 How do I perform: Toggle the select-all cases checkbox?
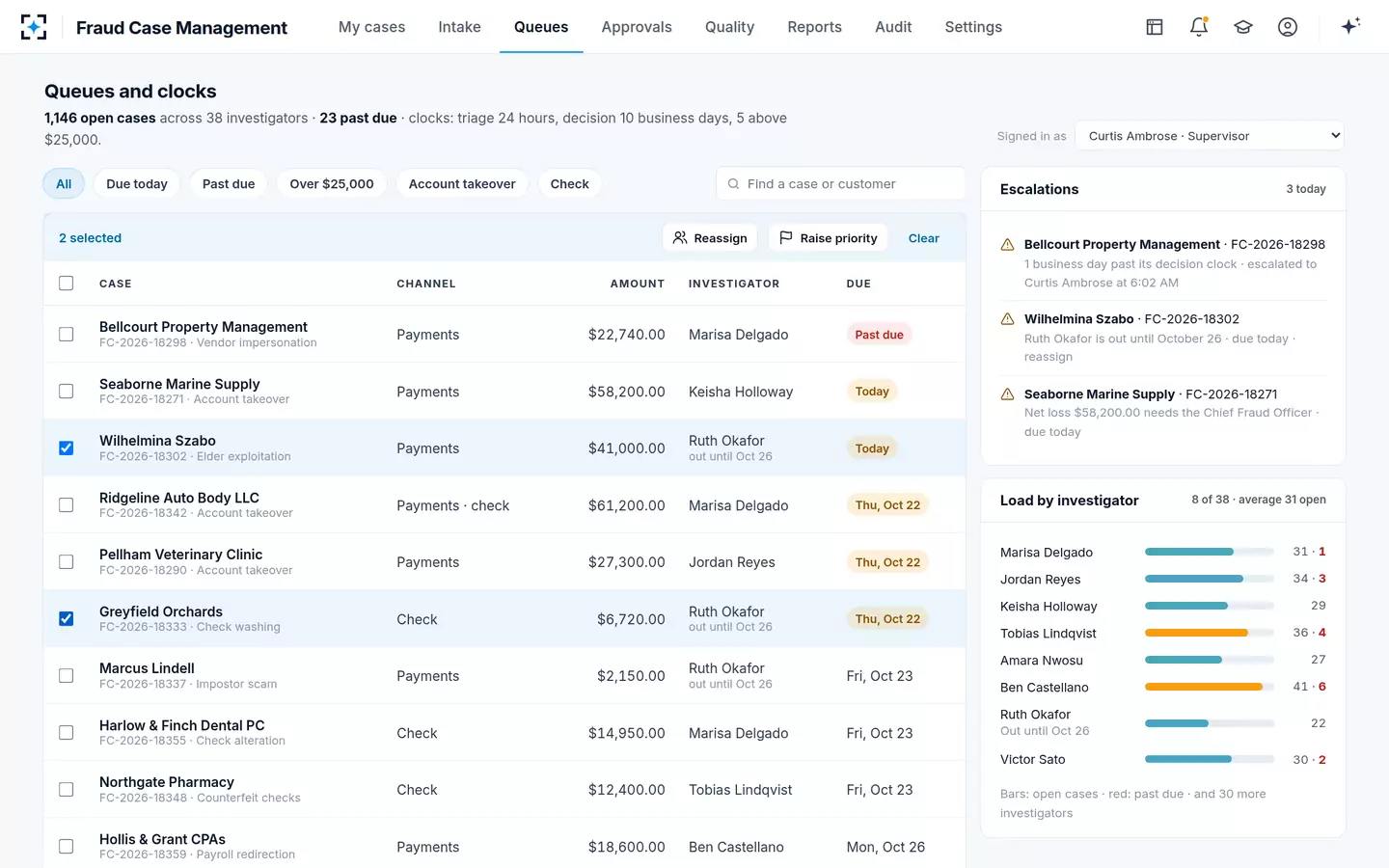(66, 283)
